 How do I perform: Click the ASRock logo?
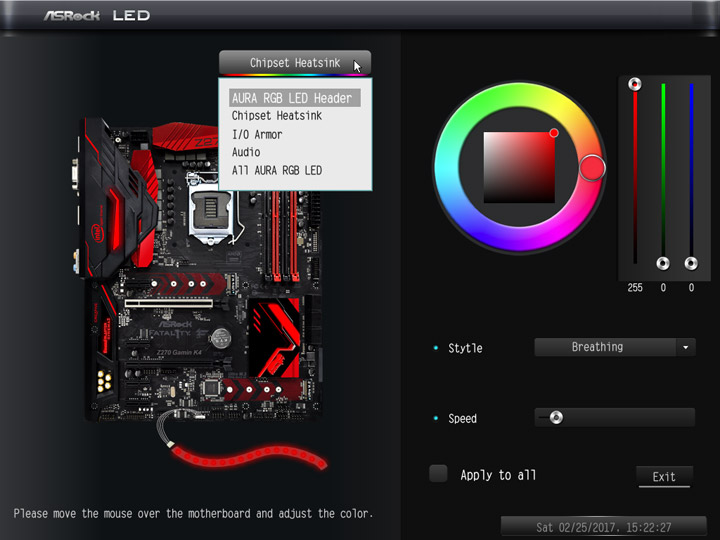point(72,16)
